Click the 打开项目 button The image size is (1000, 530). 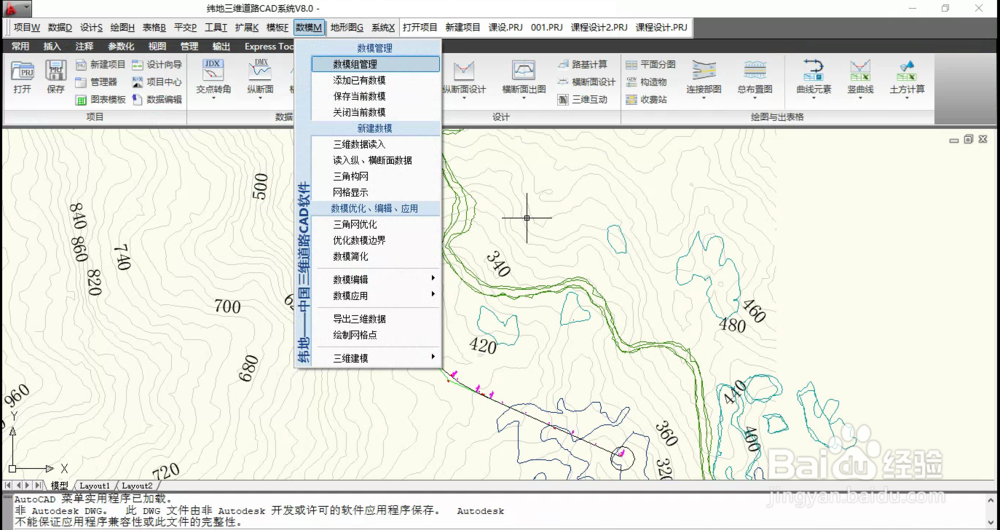[x=420, y=27]
